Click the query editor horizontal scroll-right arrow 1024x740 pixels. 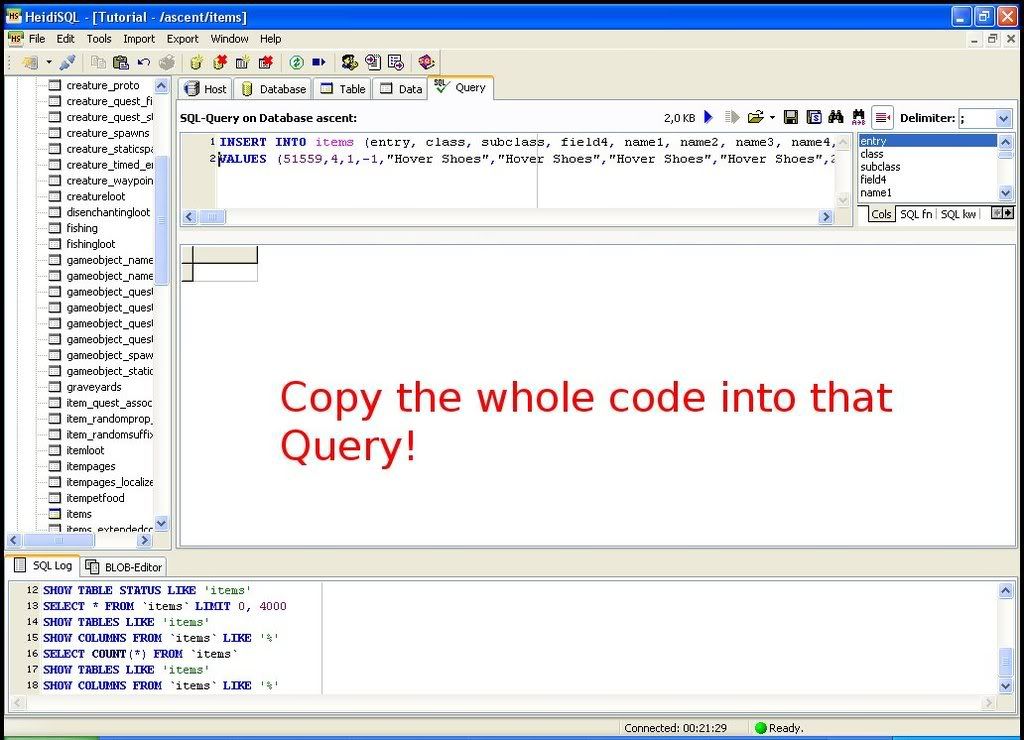pos(826,216)
